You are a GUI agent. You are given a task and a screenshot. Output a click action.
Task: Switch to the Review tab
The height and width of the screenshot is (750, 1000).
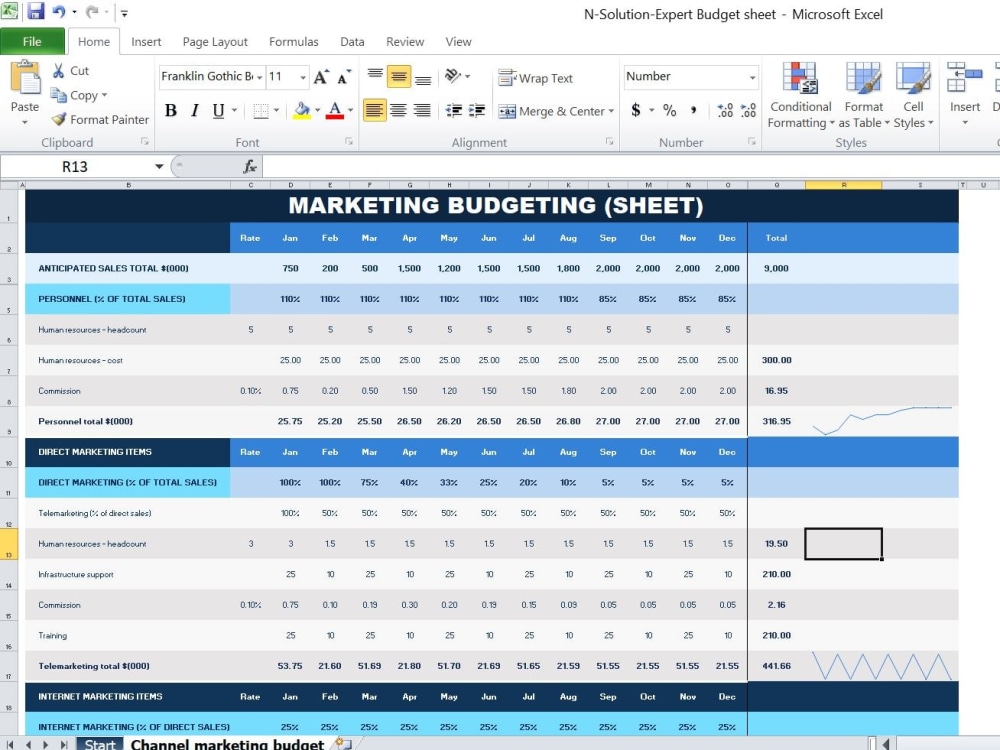point(405,42)
